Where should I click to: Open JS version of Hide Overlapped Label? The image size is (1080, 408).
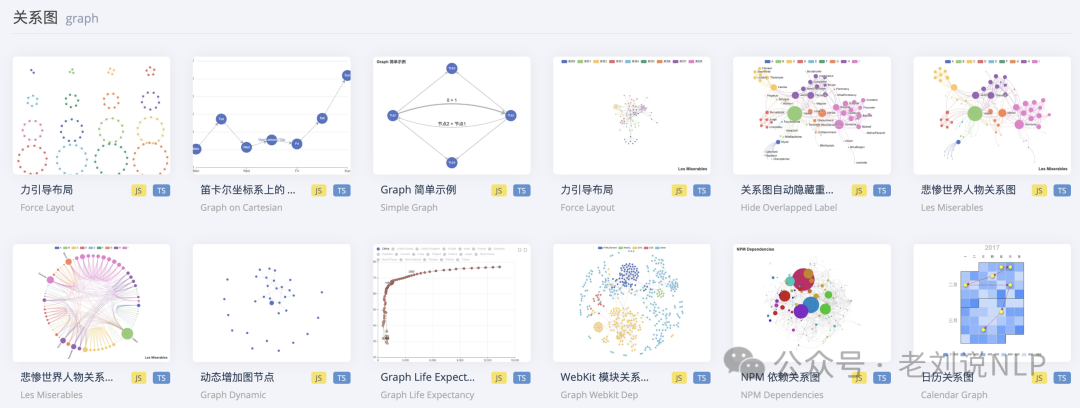(x=859, y=190)
